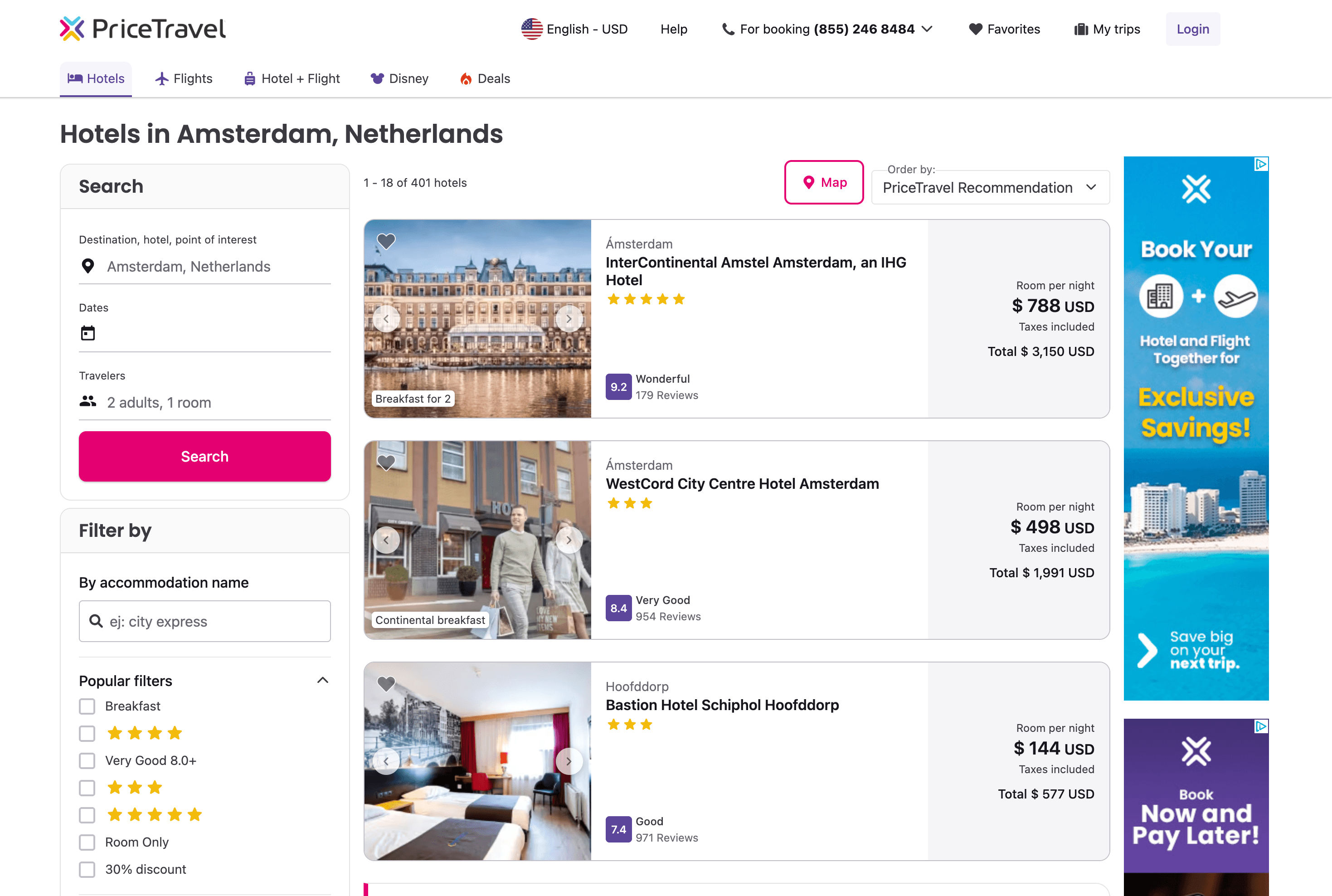Favorite the InterContinental Amstel hotel heart icon
This screenshot has width=1332, height=896.
386,242
